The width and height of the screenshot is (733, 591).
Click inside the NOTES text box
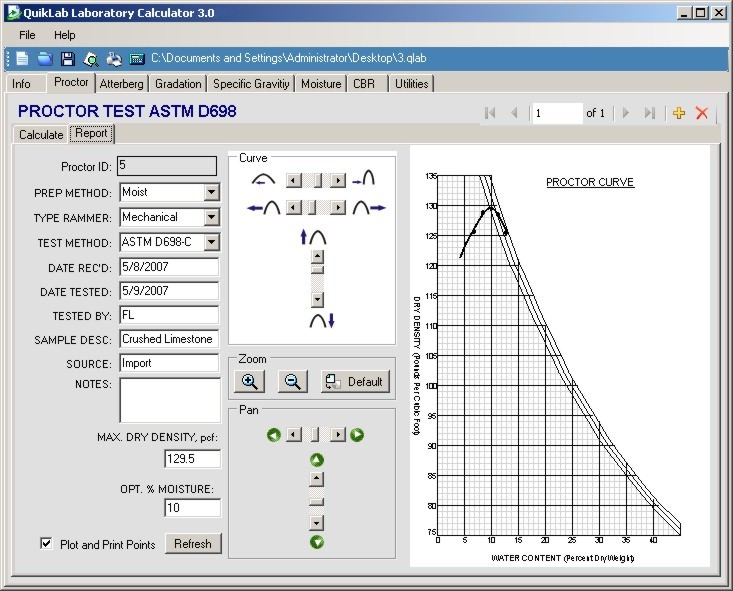pos(169,400)
